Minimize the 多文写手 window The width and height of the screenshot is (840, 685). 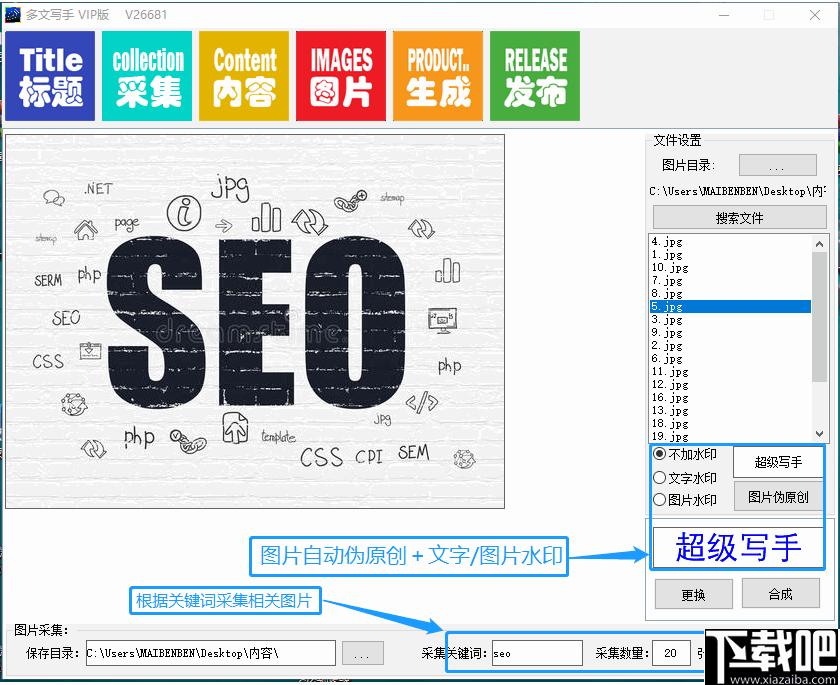[x=724, y=15]
